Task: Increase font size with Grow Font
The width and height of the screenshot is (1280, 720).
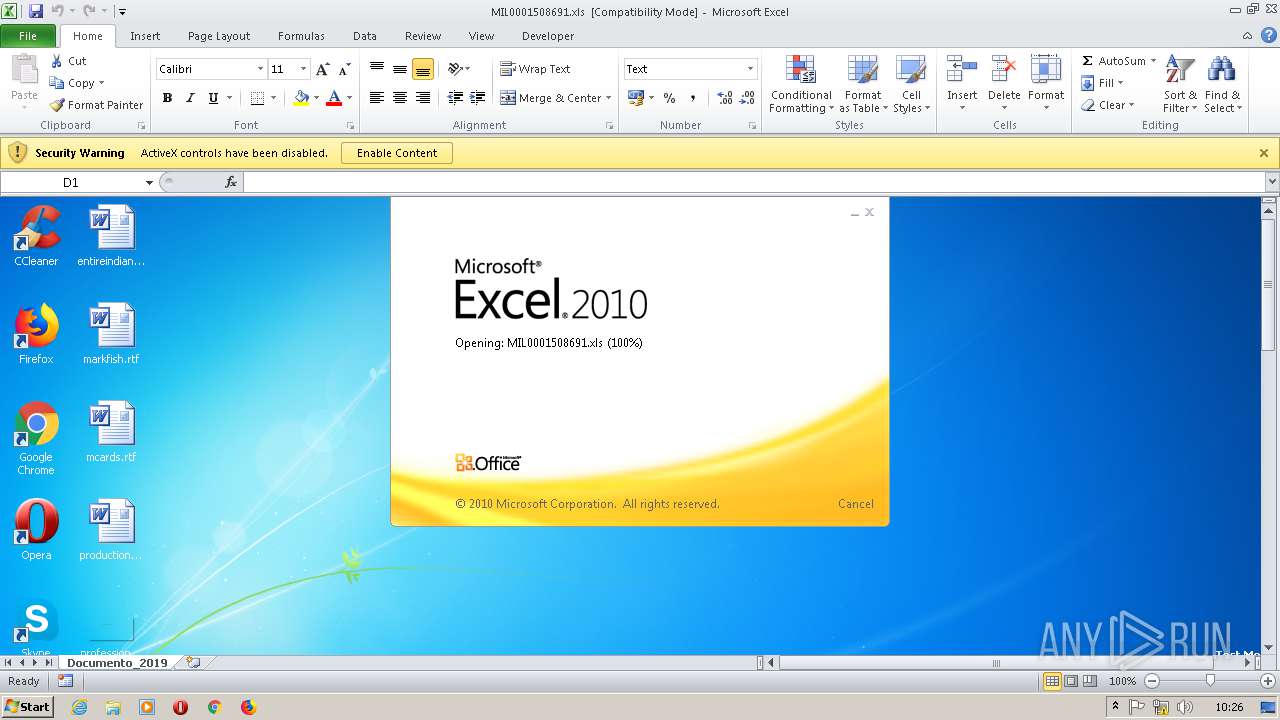Action: pos(322,69)
